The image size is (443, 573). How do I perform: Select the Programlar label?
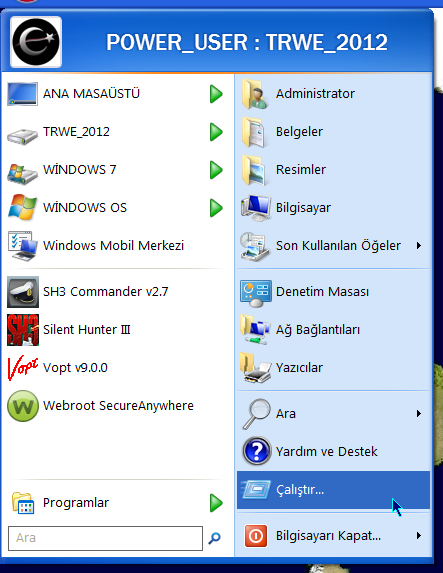tap(76, 503)
